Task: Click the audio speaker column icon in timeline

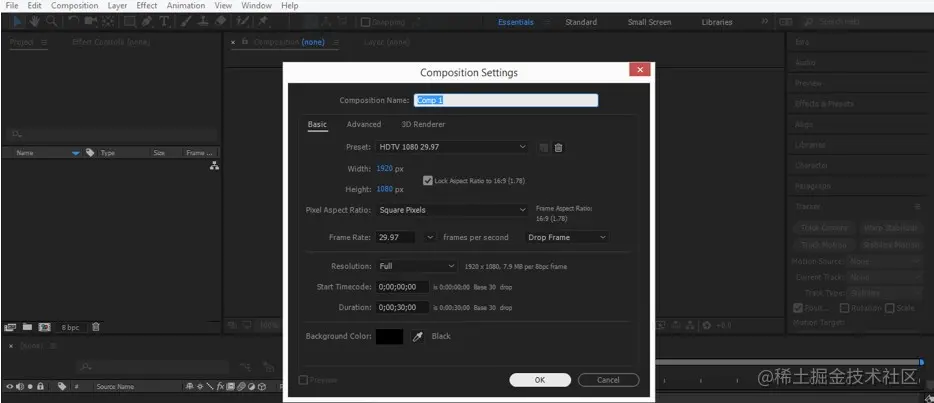Action: [x=20, y=386]
